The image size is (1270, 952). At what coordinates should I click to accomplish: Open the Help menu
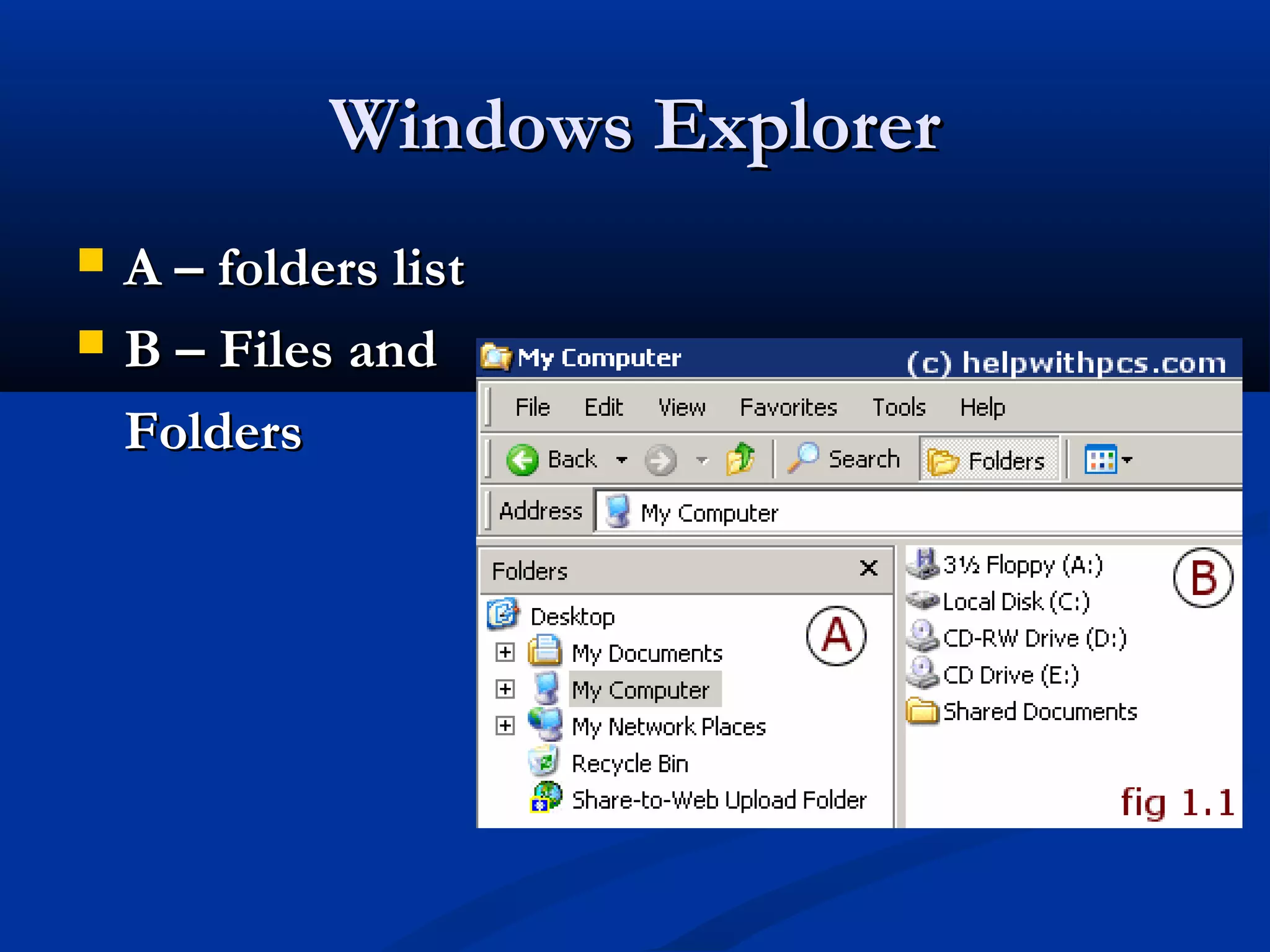pyautogui.click(x=982, y=407)
